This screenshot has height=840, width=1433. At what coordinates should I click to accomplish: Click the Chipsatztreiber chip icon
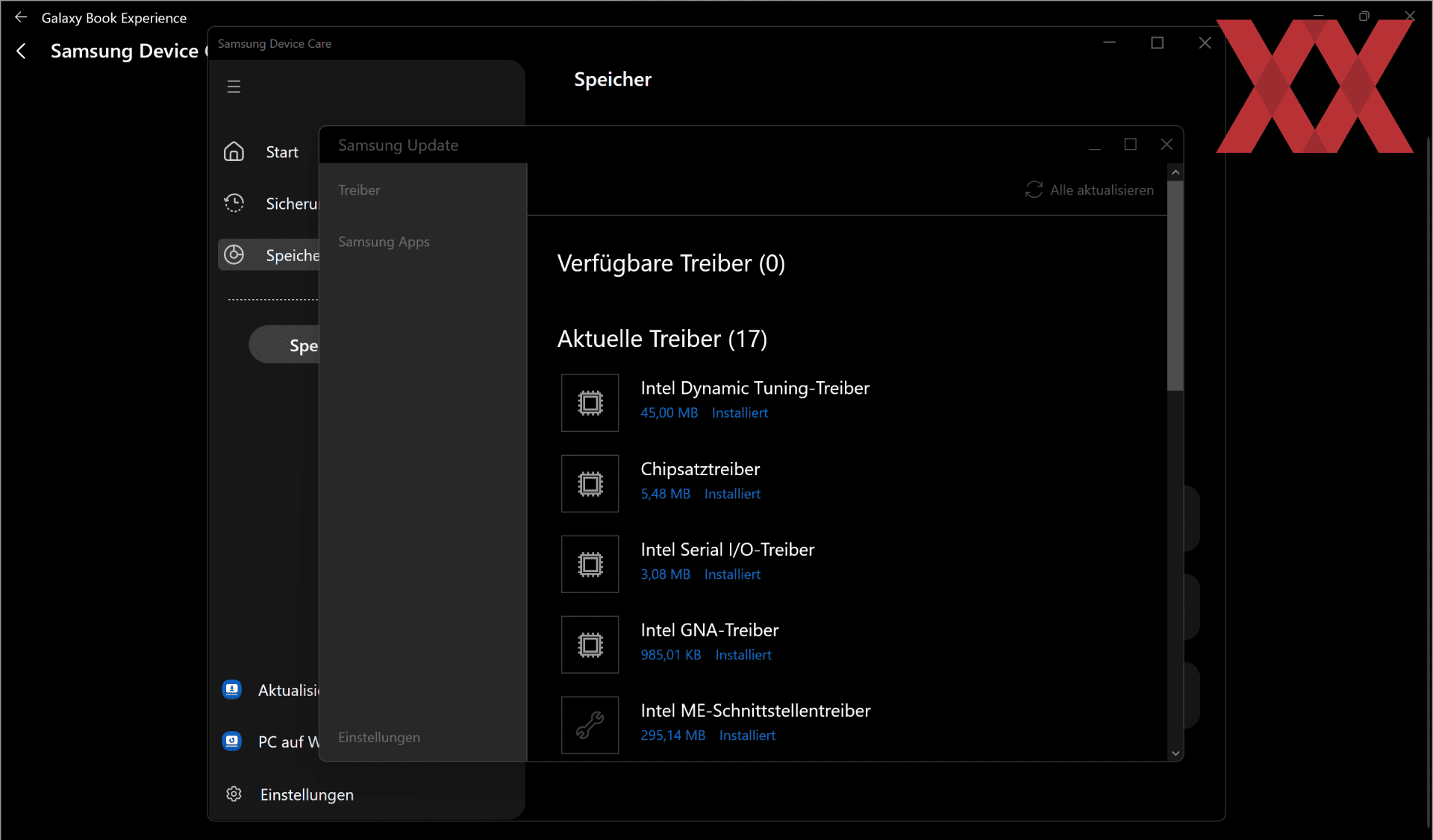(x=590, y=483)
